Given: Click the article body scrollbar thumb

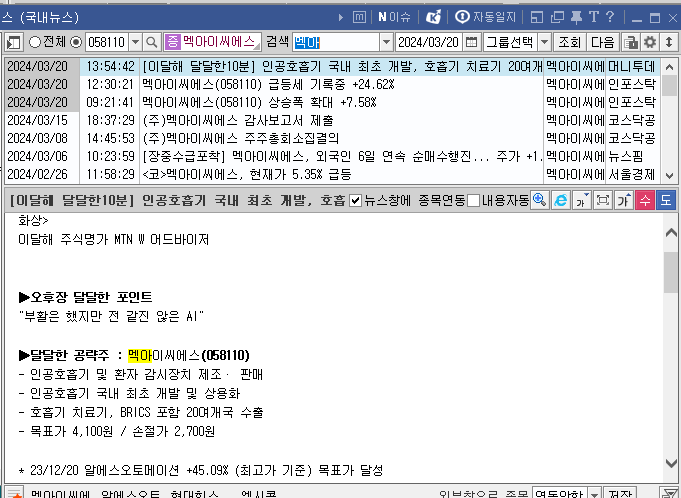Looking at the screenshot, I should coord(671,272).
